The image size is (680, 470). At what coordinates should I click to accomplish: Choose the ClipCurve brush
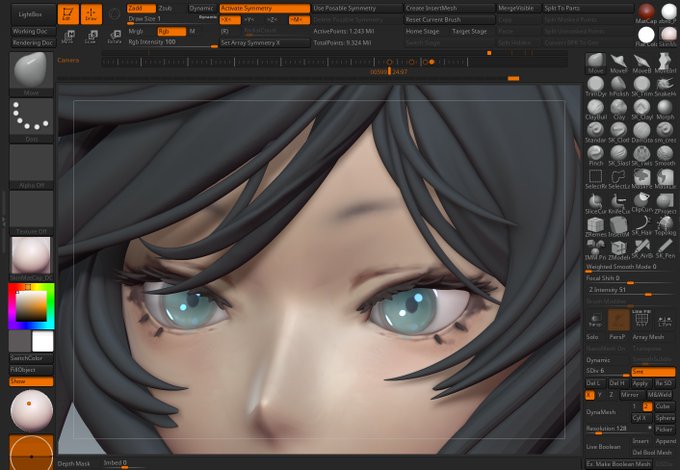click(642, 203)
